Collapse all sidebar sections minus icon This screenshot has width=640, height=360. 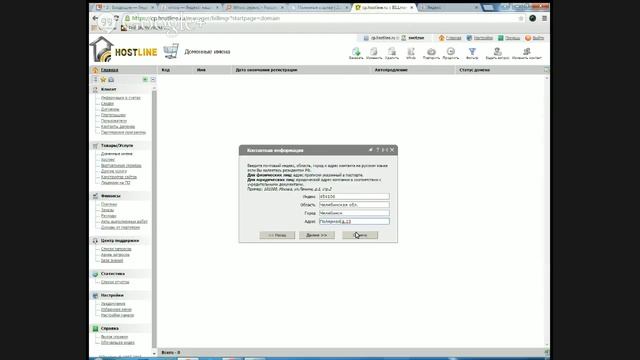(x=153, y=80)
